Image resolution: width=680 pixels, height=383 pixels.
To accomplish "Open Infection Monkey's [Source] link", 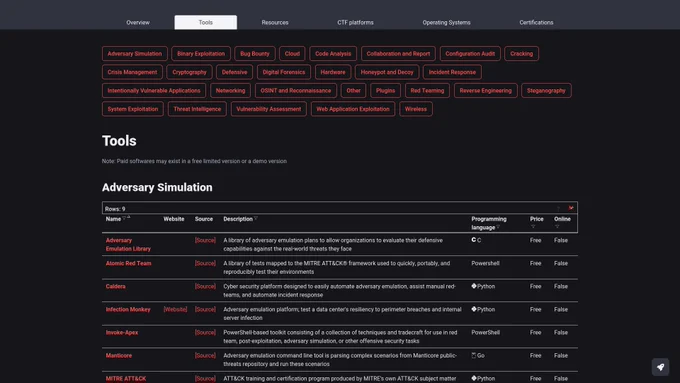I will [205, 309].
